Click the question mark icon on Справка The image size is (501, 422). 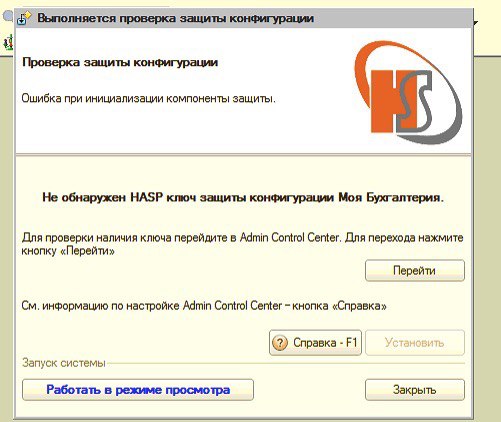280,343
